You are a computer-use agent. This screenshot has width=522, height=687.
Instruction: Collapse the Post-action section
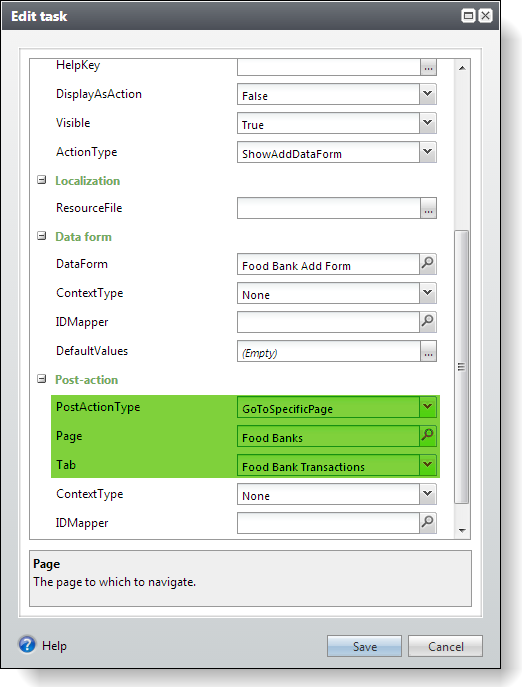(42, 379)
